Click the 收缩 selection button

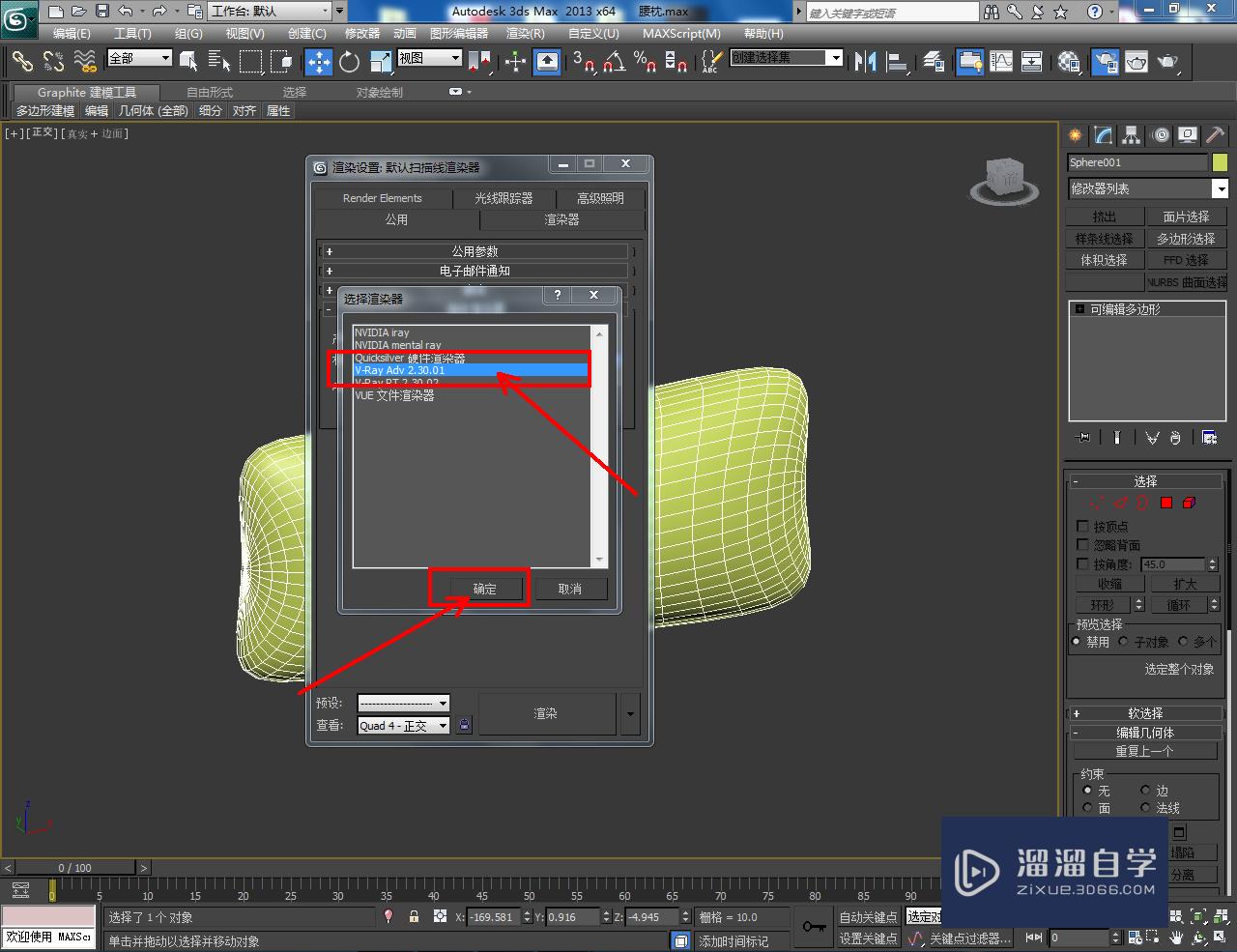(x=1109, y=585)
